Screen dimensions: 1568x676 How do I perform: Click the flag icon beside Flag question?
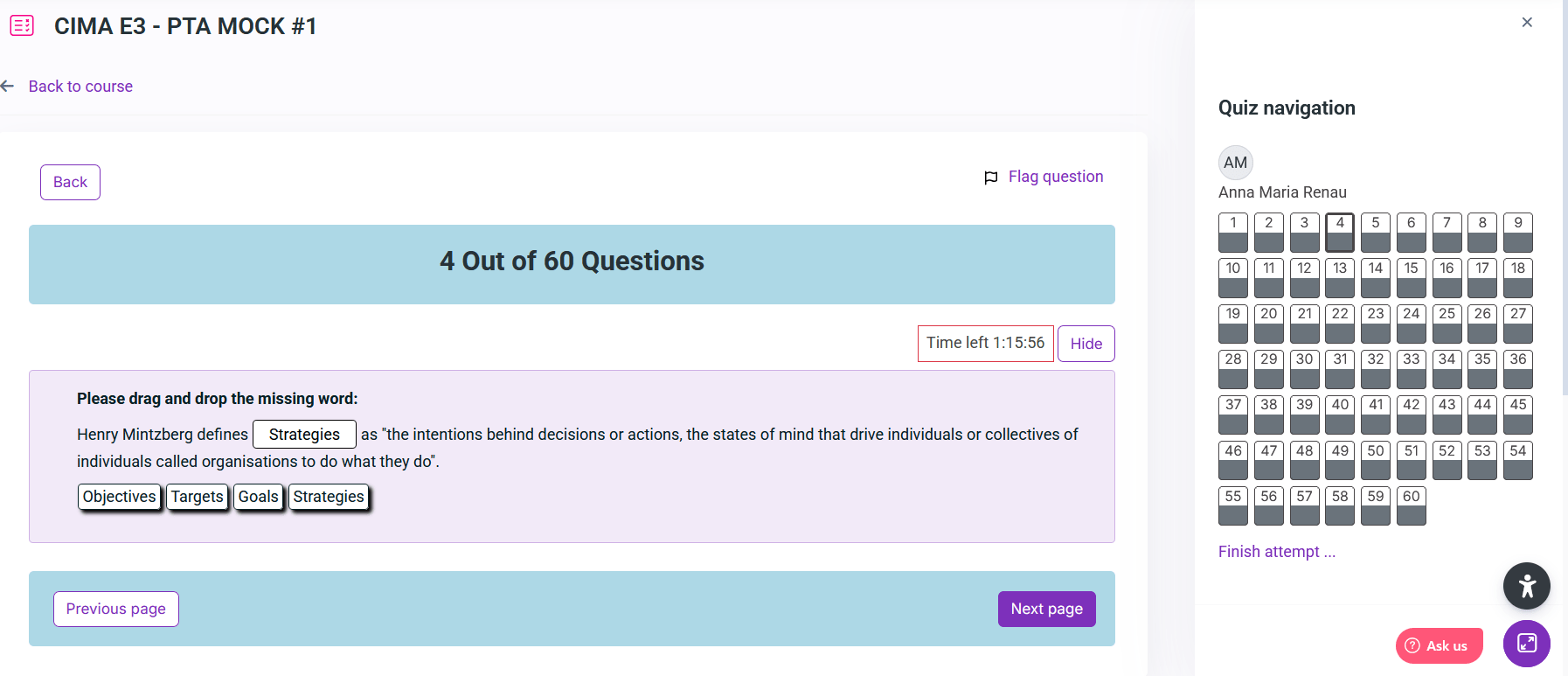990,178
